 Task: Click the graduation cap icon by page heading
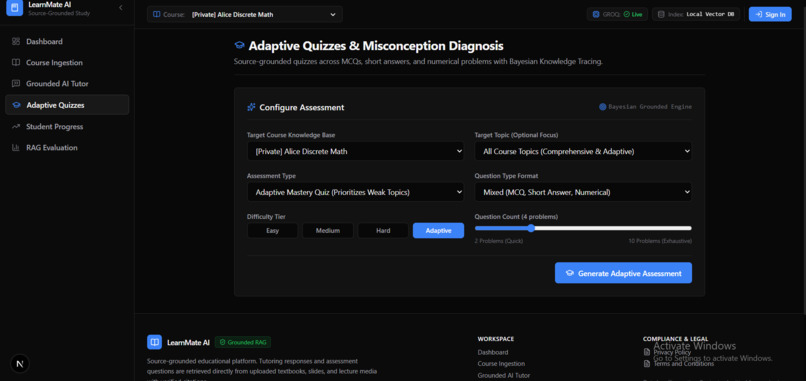tap(239, 45)
